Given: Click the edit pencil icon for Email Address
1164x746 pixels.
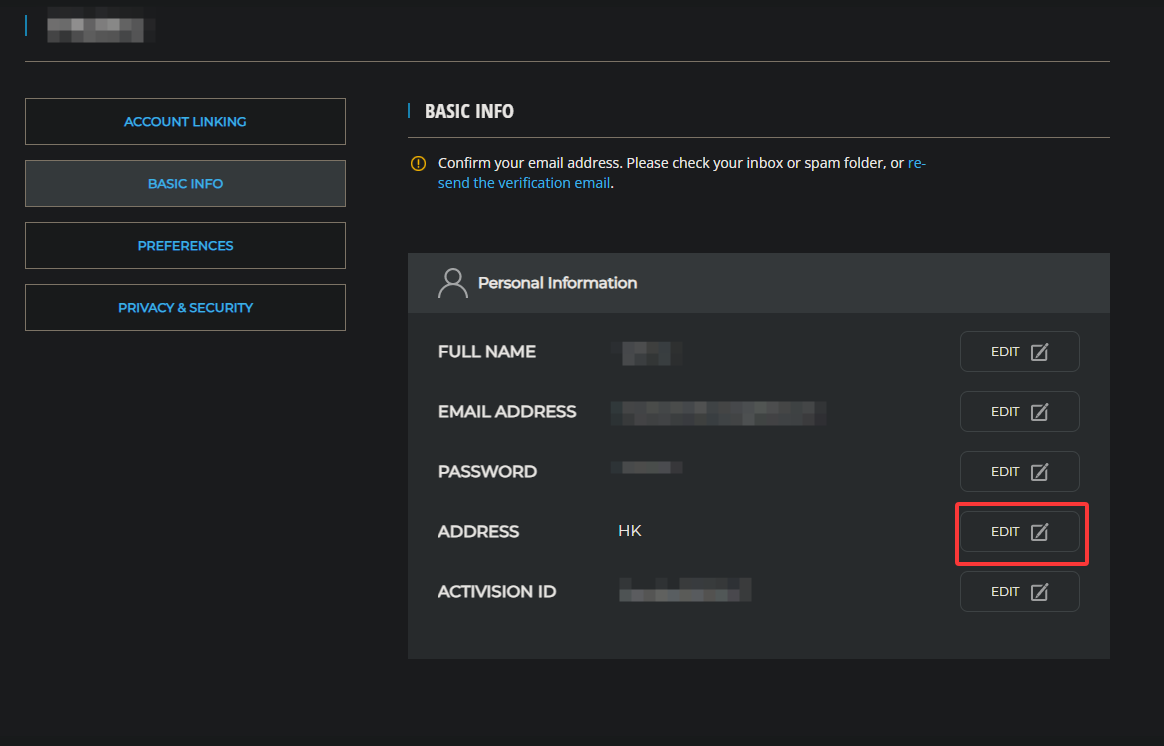Looking at the screenshot, I should [1039, 412].
